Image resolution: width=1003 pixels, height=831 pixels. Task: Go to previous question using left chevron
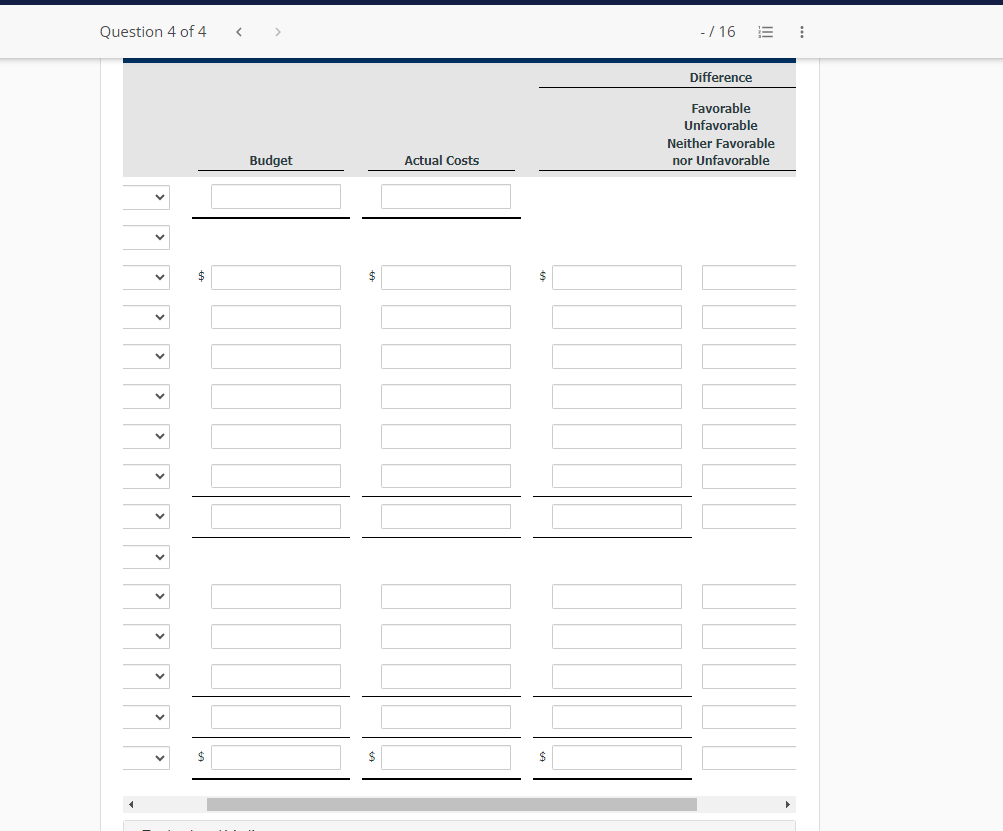[x=239, y=31]
